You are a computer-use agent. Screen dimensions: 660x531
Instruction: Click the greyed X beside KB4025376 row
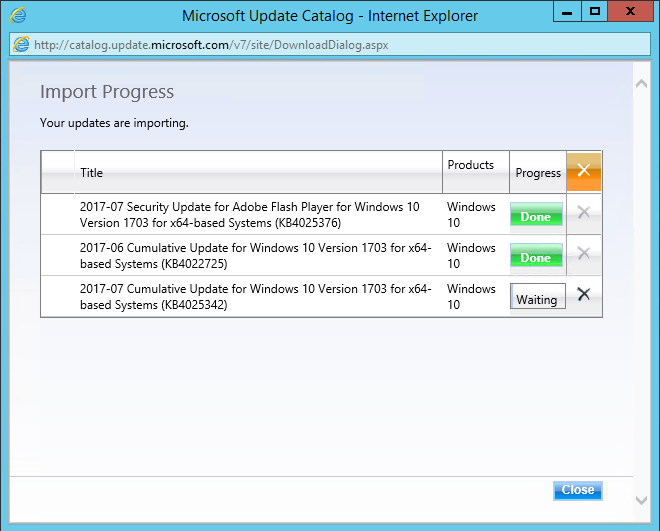pos(584,213)
